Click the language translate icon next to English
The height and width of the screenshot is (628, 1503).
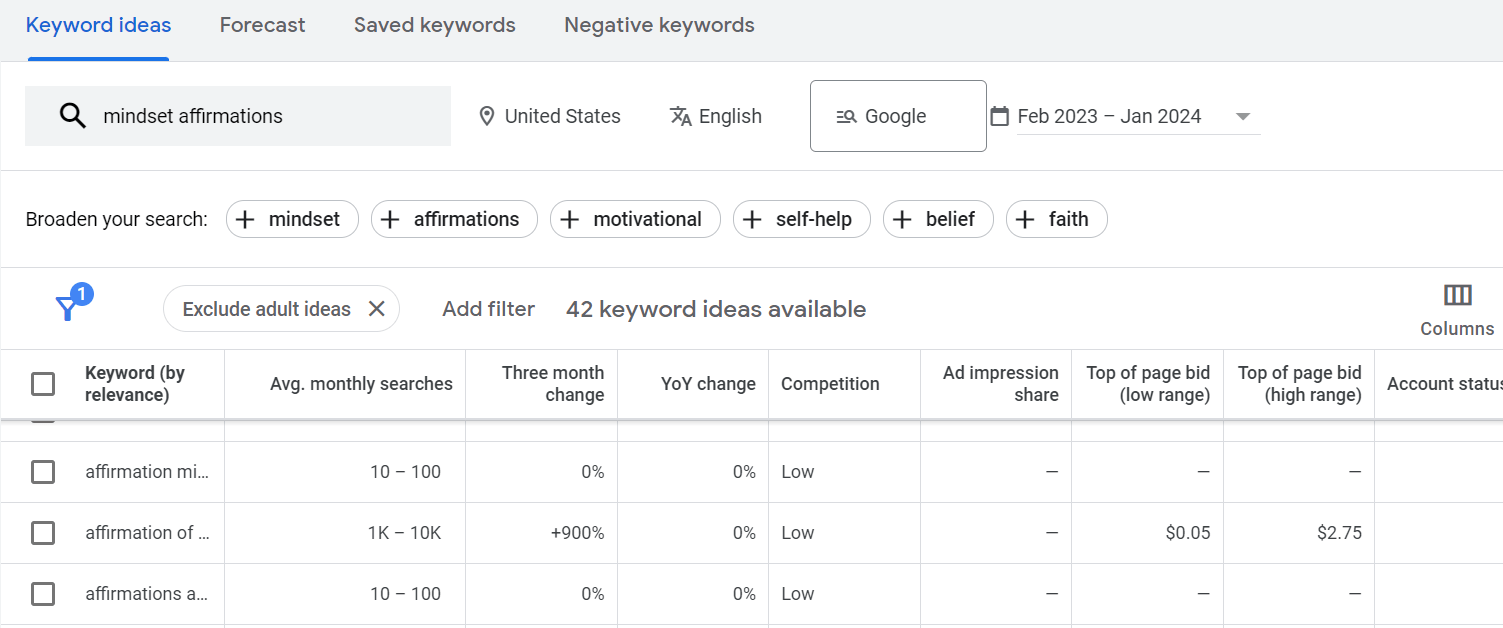(x=681, y=116)
